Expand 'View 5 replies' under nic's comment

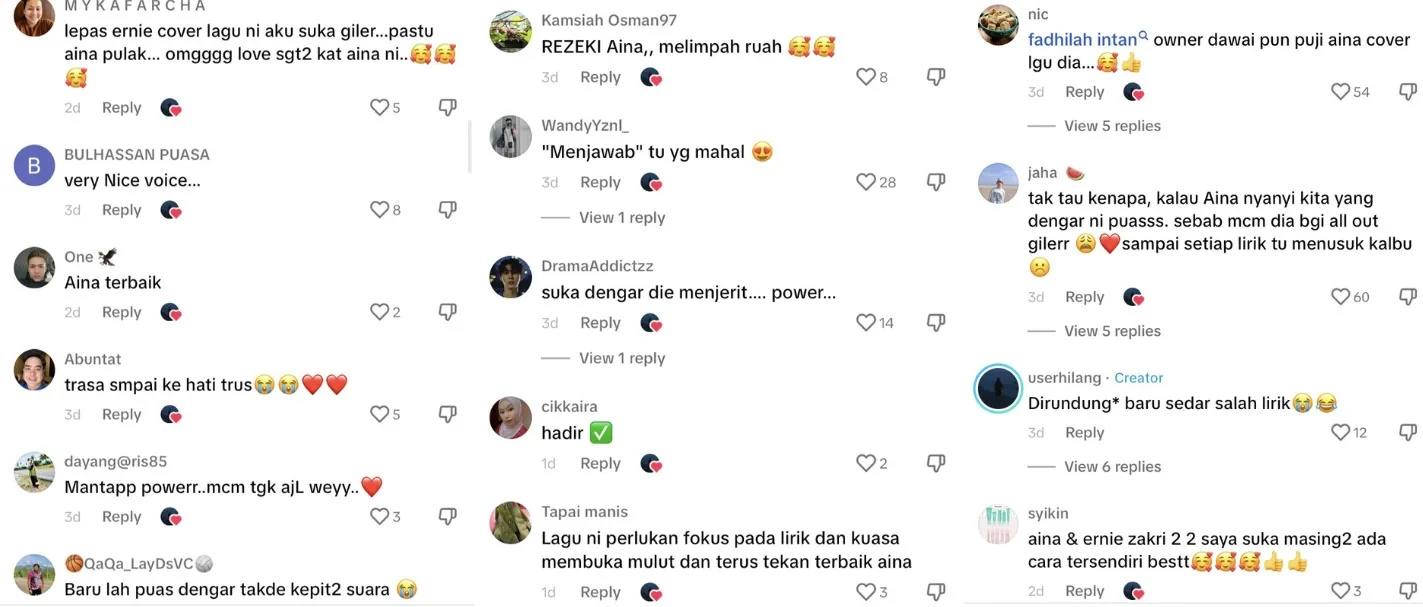(x=1112, y=126)
